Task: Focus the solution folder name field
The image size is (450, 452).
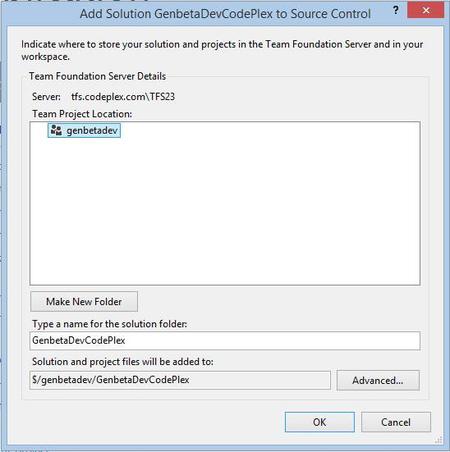Action: 225,341
